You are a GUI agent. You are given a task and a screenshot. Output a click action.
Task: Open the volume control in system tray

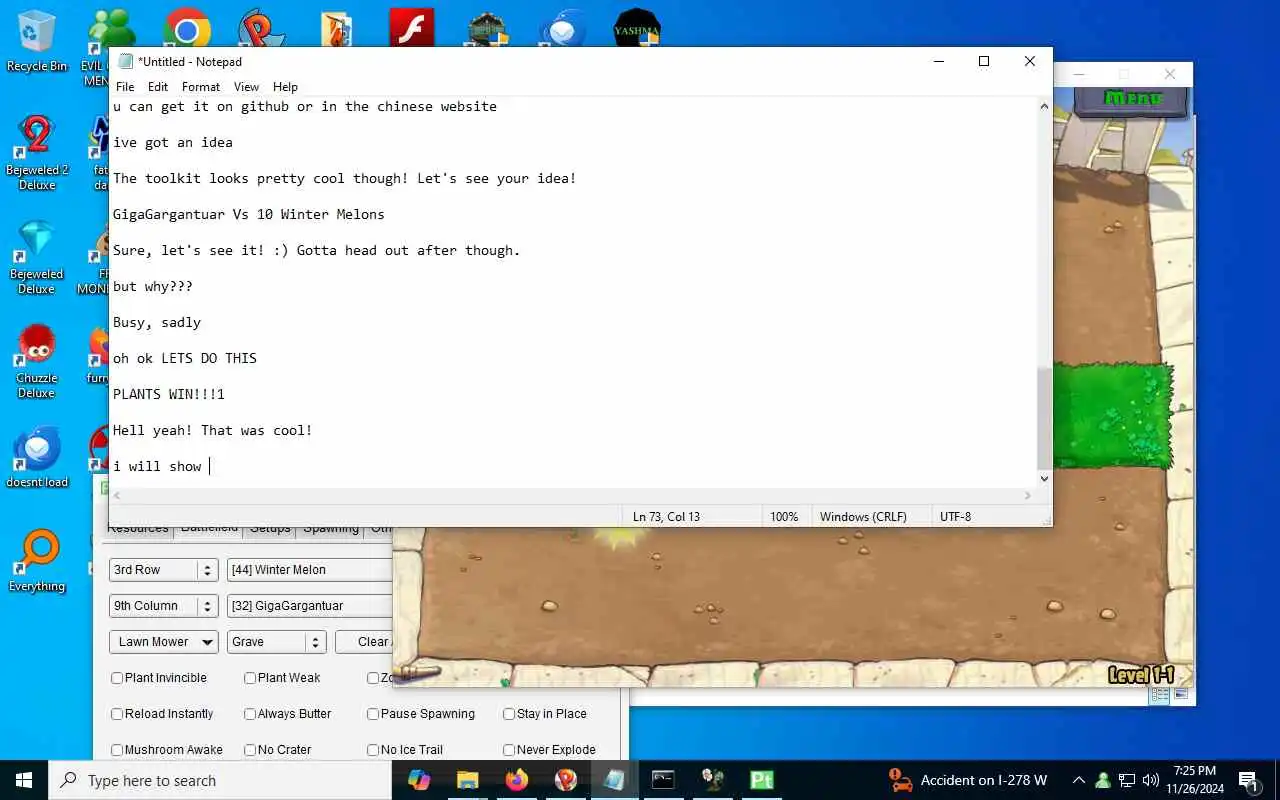1151,780
